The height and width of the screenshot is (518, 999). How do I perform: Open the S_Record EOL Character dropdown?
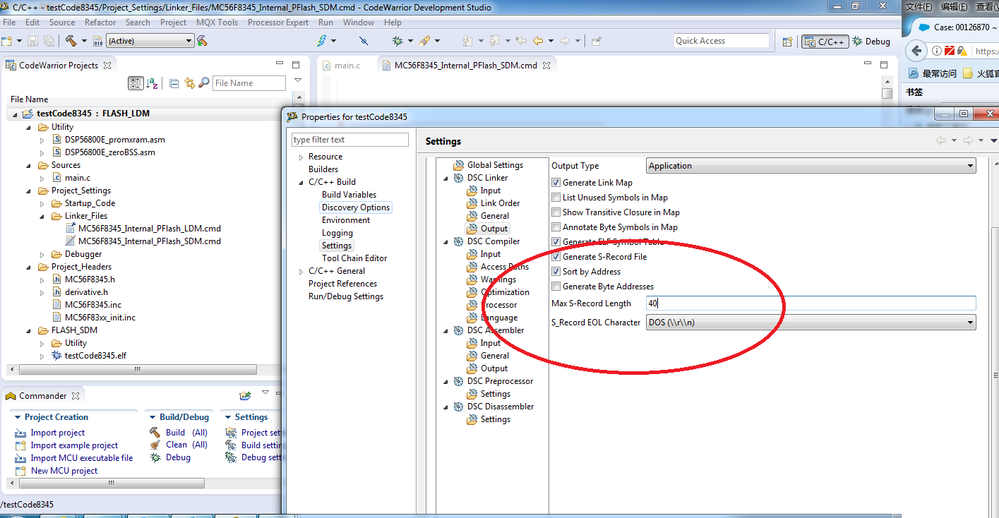[811, 322]
